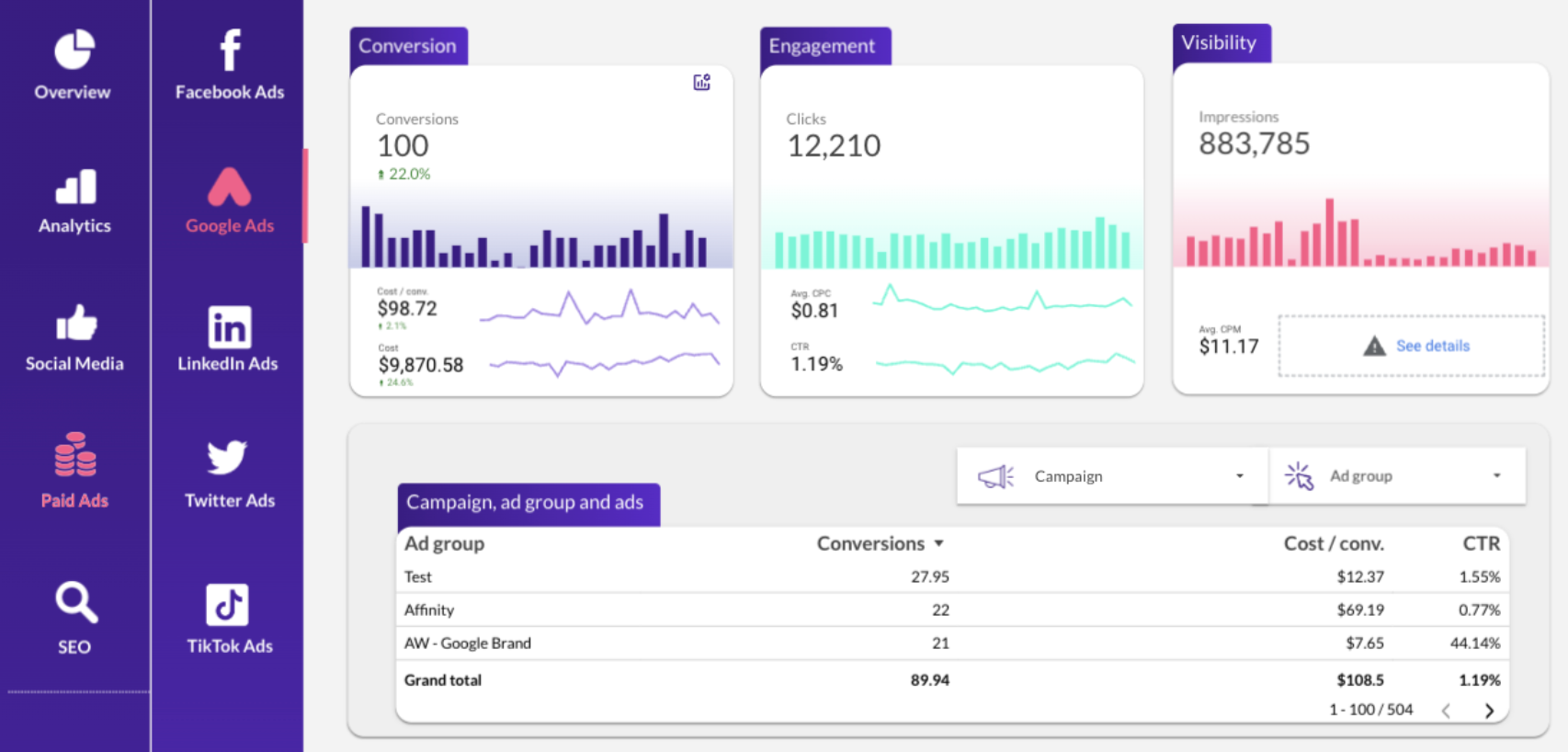1568x752 pixels.
Task: Click the pink impressions bar chart
Action: tap(1360, 233)
